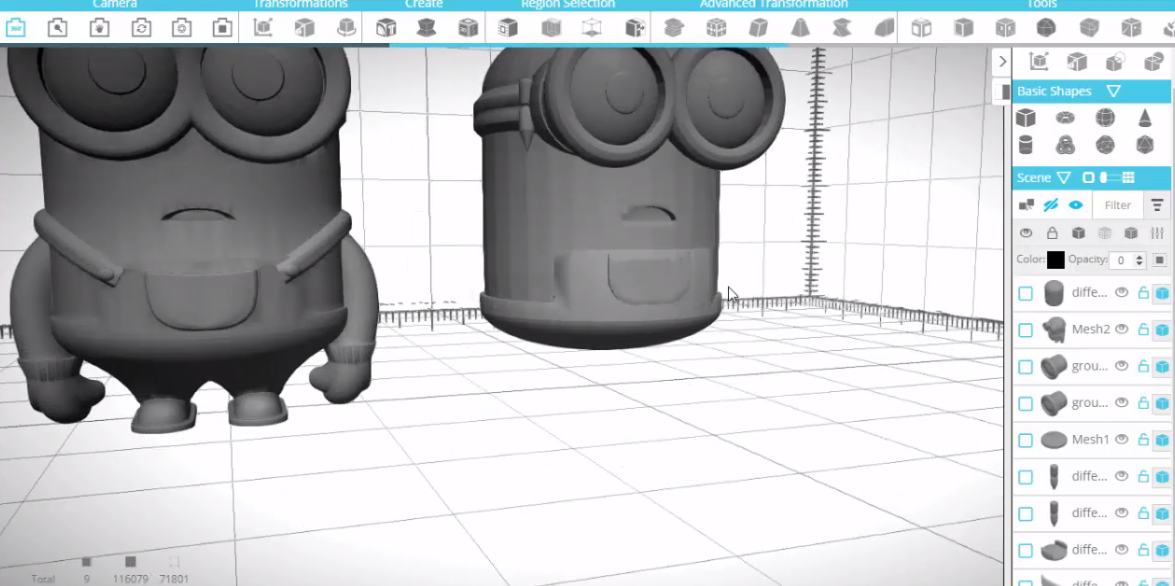Select the Move tool with axes cube
1175x586 pixels.
[263, 28]
